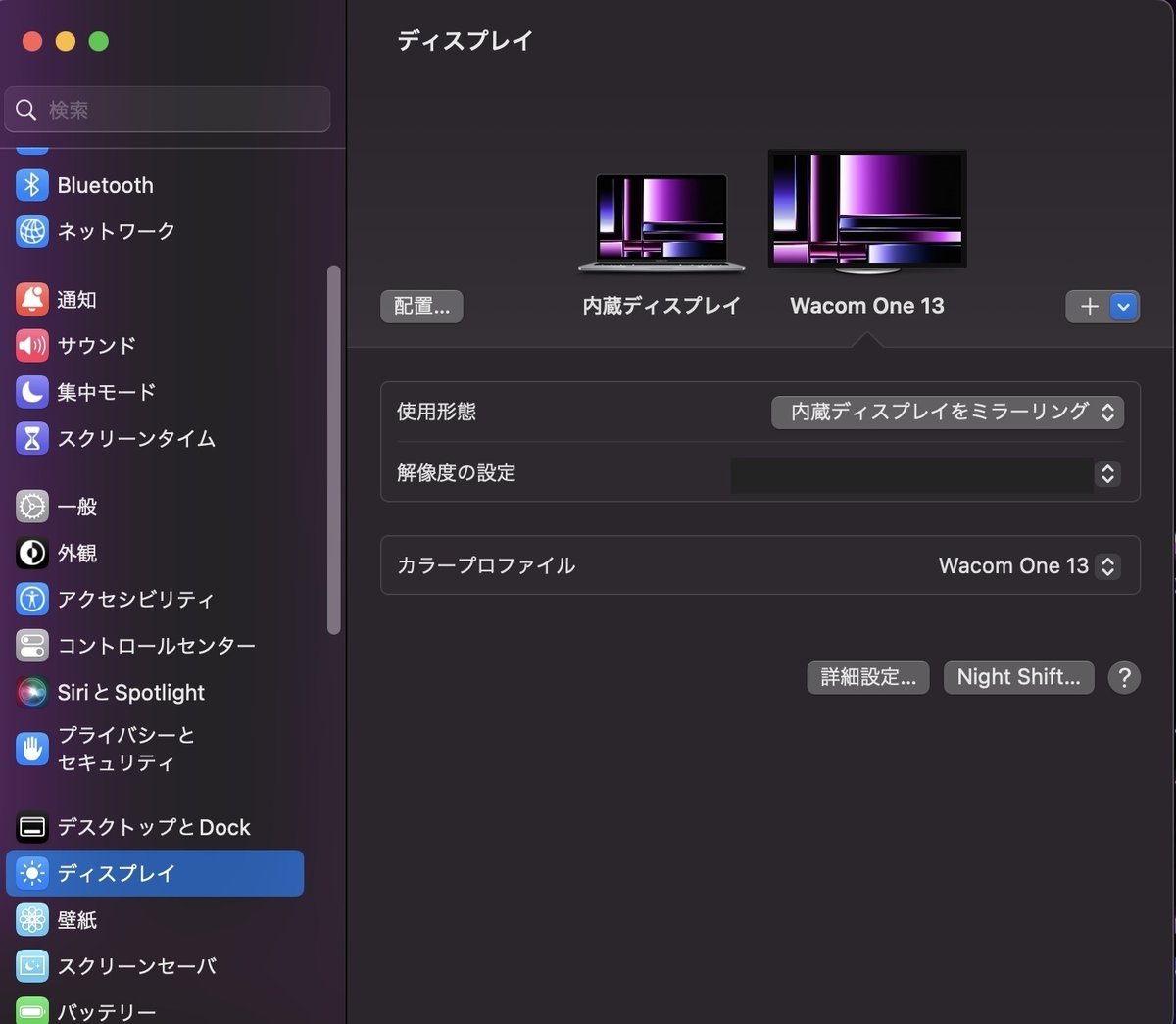Click the ディスプレイ sun icon

(32, 873)
